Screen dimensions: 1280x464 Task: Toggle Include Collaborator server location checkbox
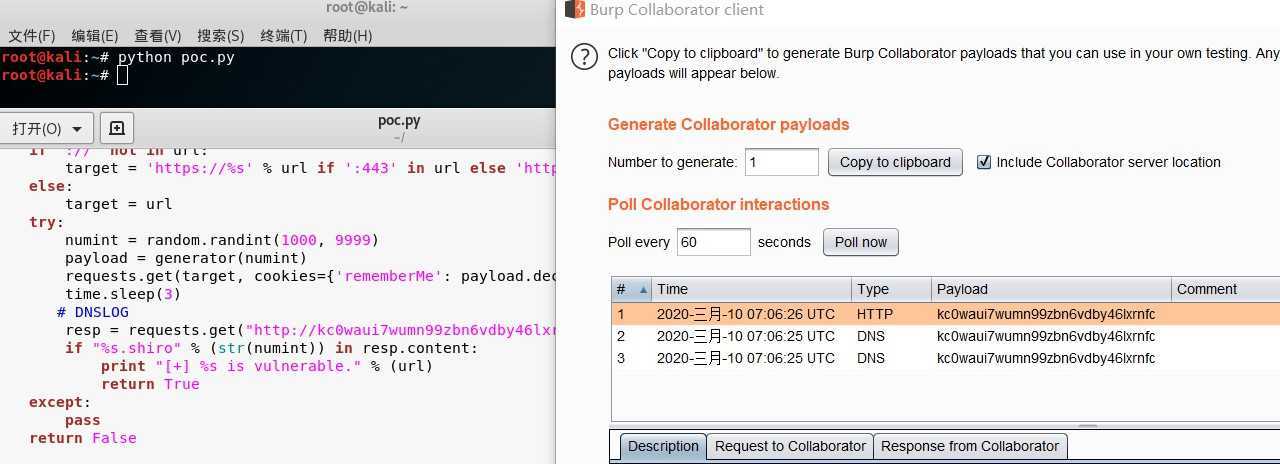[x=984, y=162]
